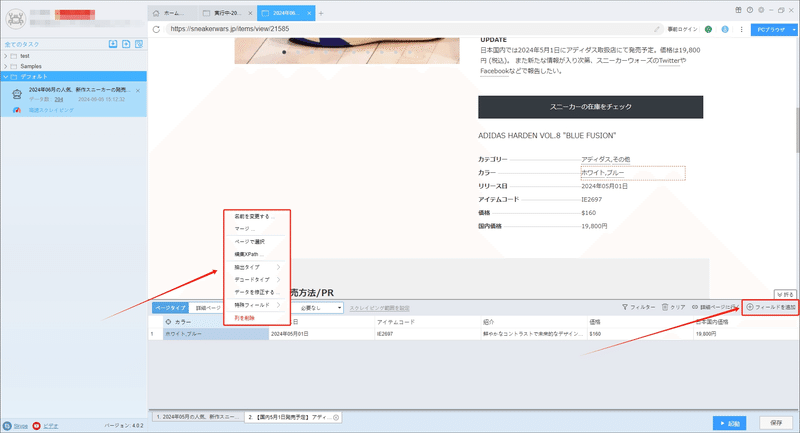Screen dimensions: 800x433
Task: Click the 高速スクレイピング link
Action: tap(51, 110)
